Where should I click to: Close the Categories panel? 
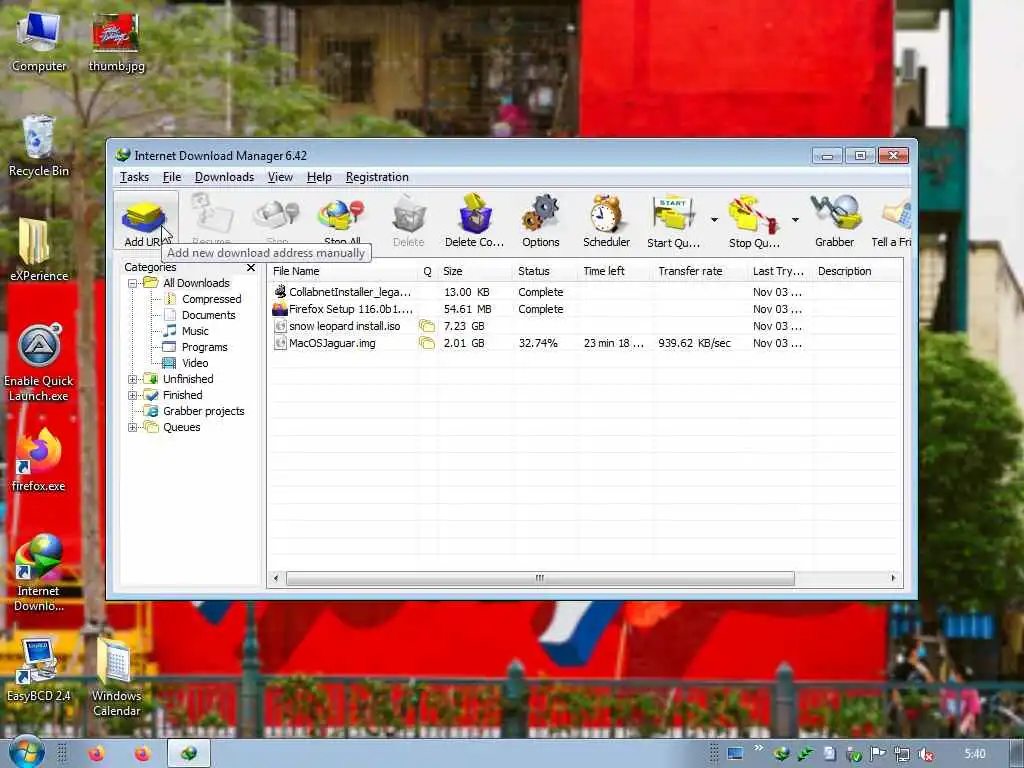pyautogui.click(x=251, y=268)
